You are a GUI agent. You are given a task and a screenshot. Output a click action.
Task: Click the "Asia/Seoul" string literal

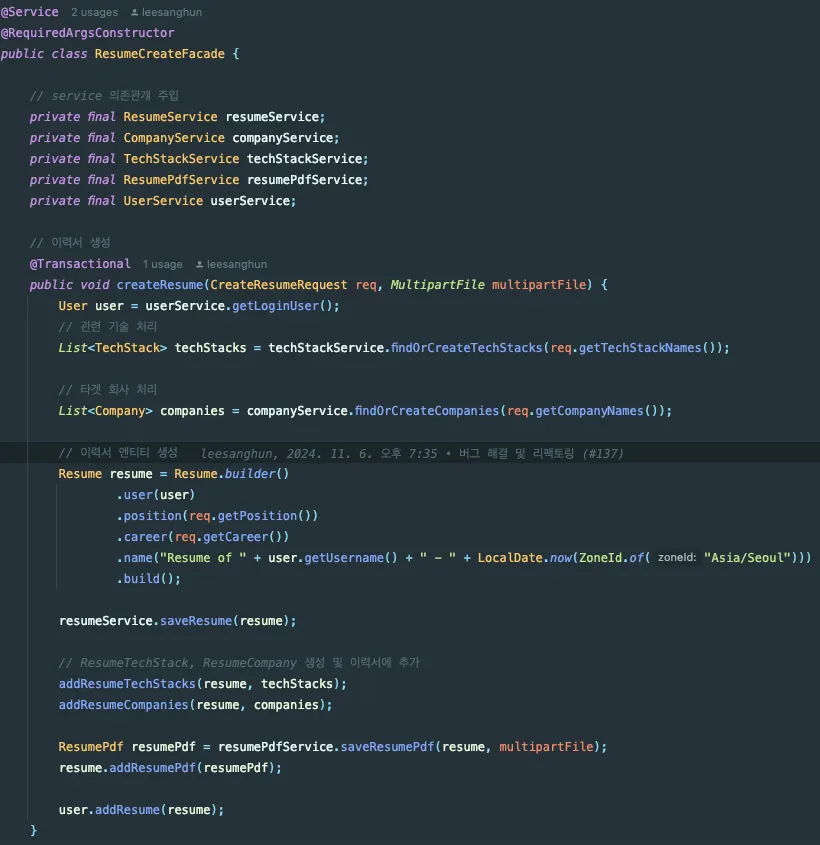[x=747, y=557]
